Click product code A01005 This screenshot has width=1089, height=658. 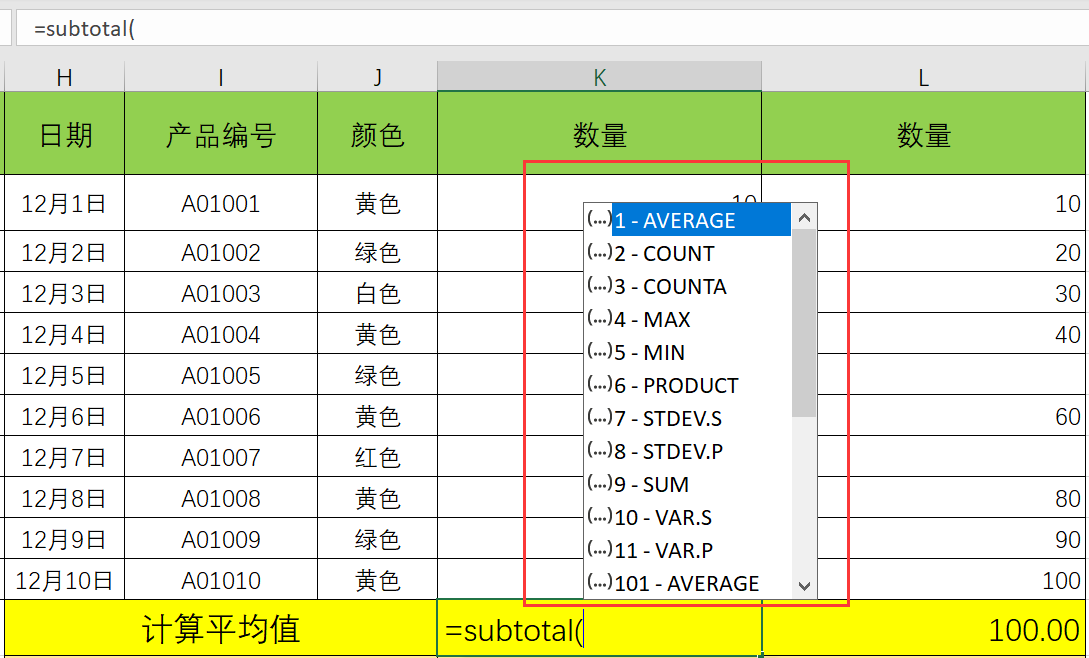coord(221,375)
